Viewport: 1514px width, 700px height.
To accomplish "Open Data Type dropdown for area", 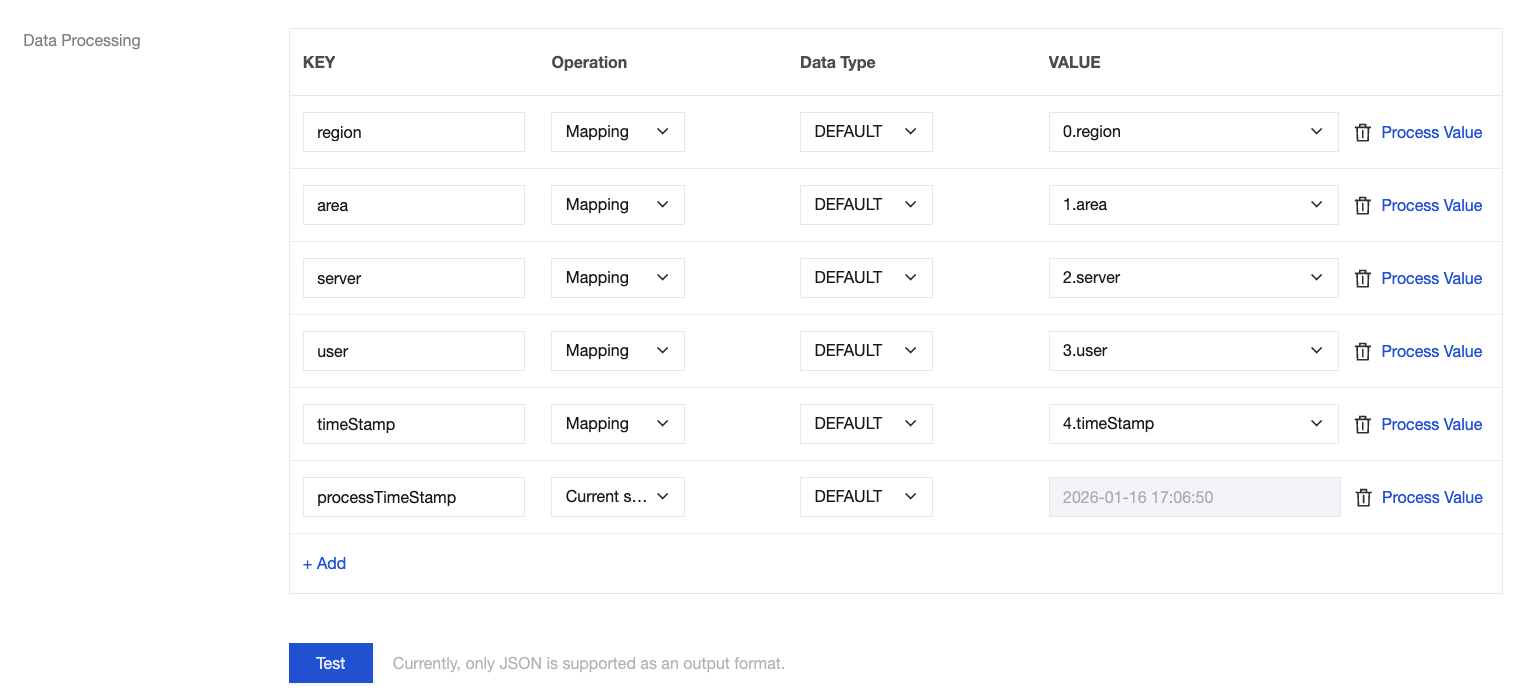I will tap(865, 205).
